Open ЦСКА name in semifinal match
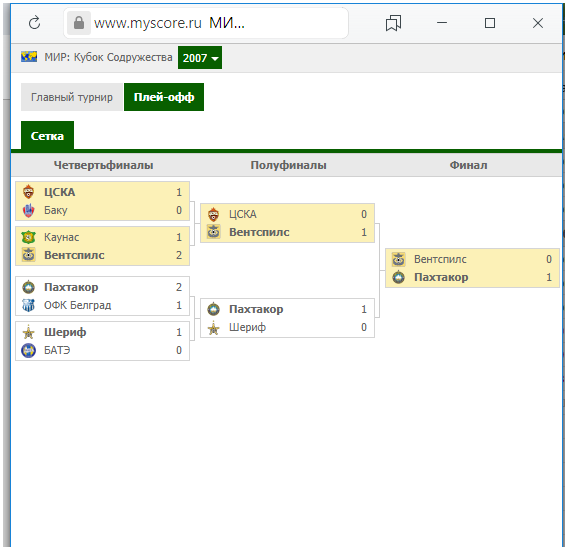The image size is (565, 547). [x=243, y=214]
